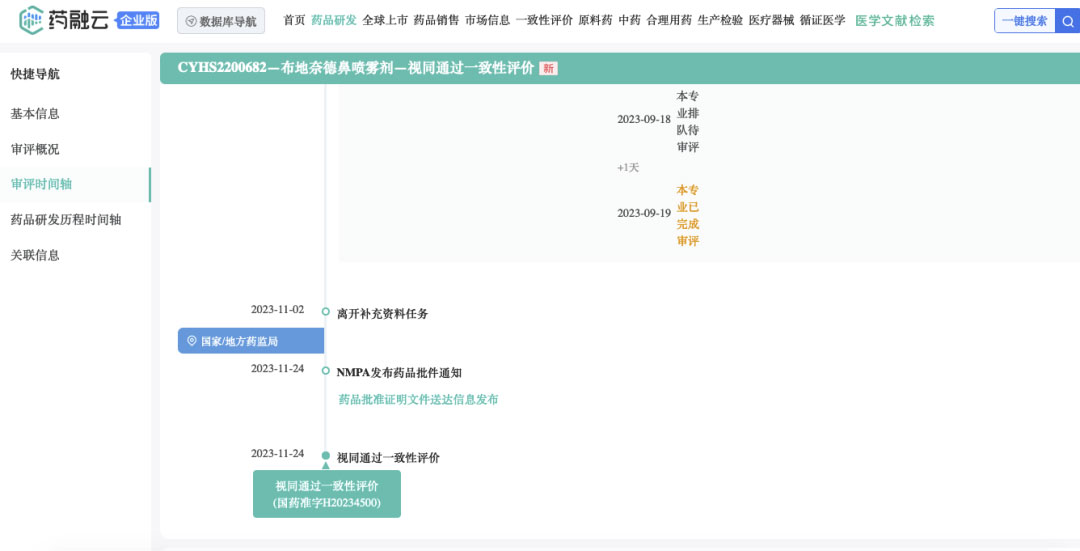1080x551 pixels.
Task: Open the 数据库导航 button
Action: 221,21
